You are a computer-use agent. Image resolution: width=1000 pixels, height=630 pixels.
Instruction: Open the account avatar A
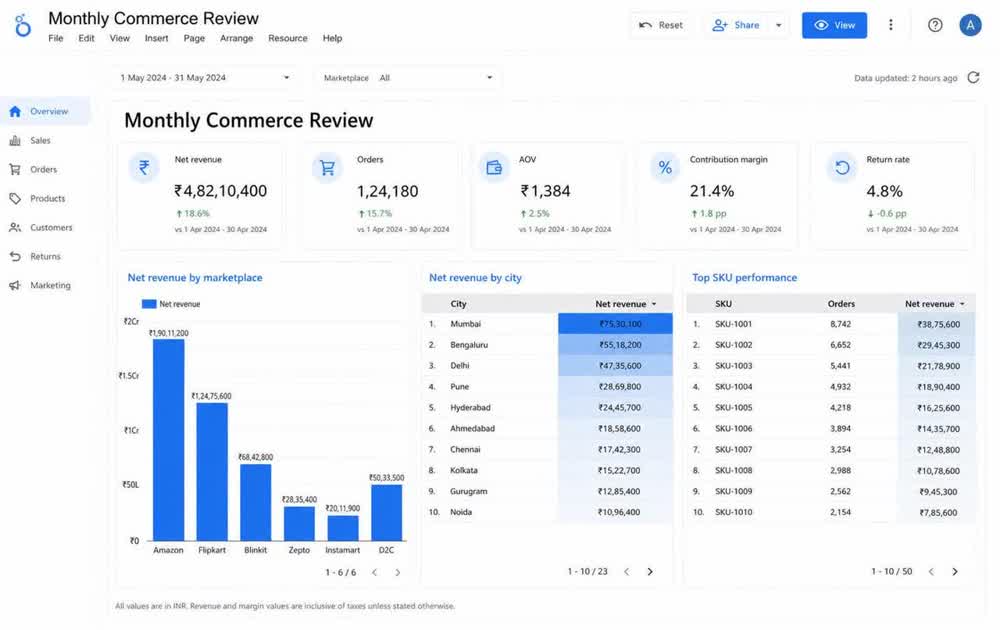[x=970, y=25]
